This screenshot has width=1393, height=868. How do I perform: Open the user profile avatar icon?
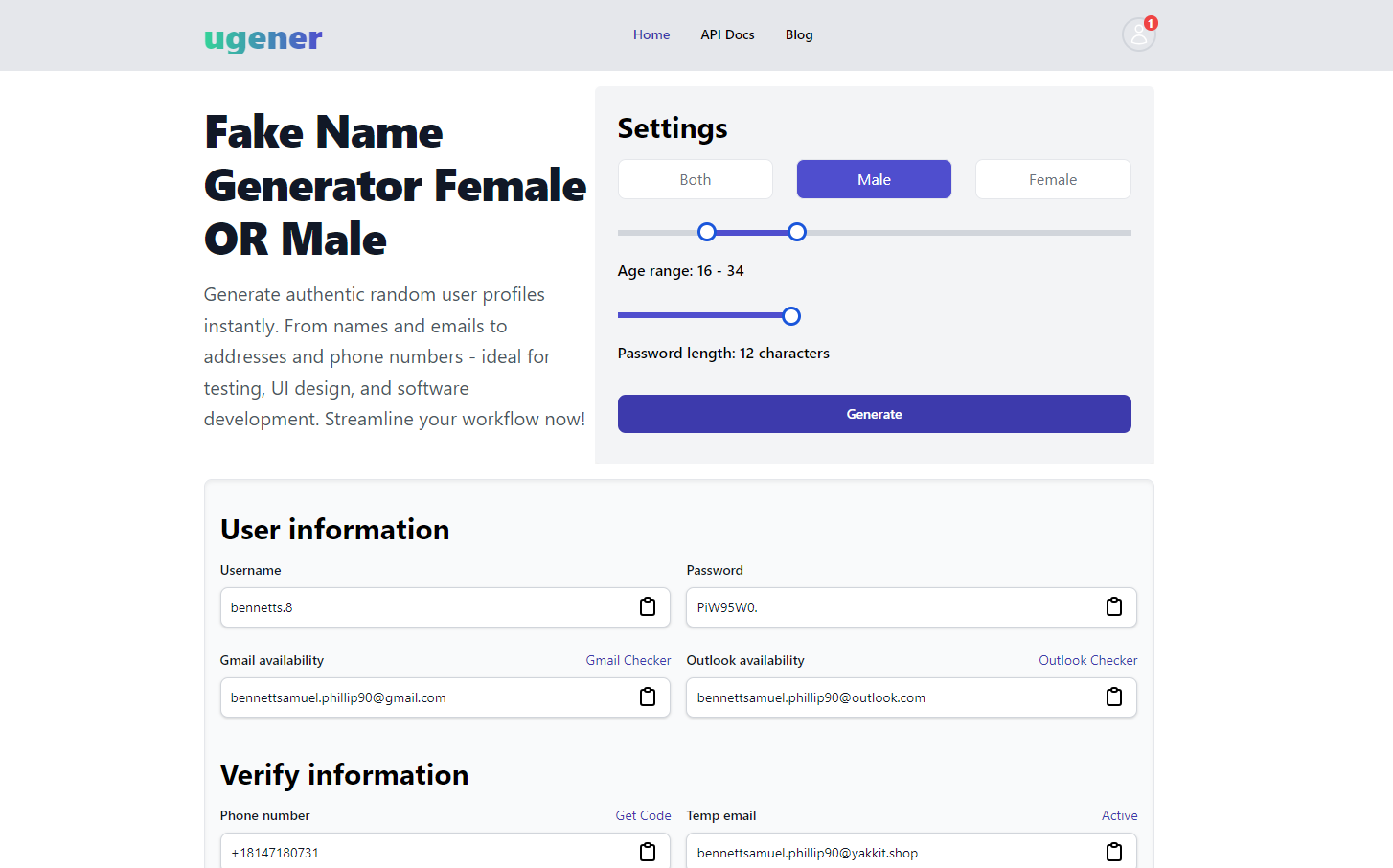tap(1138, 34)
